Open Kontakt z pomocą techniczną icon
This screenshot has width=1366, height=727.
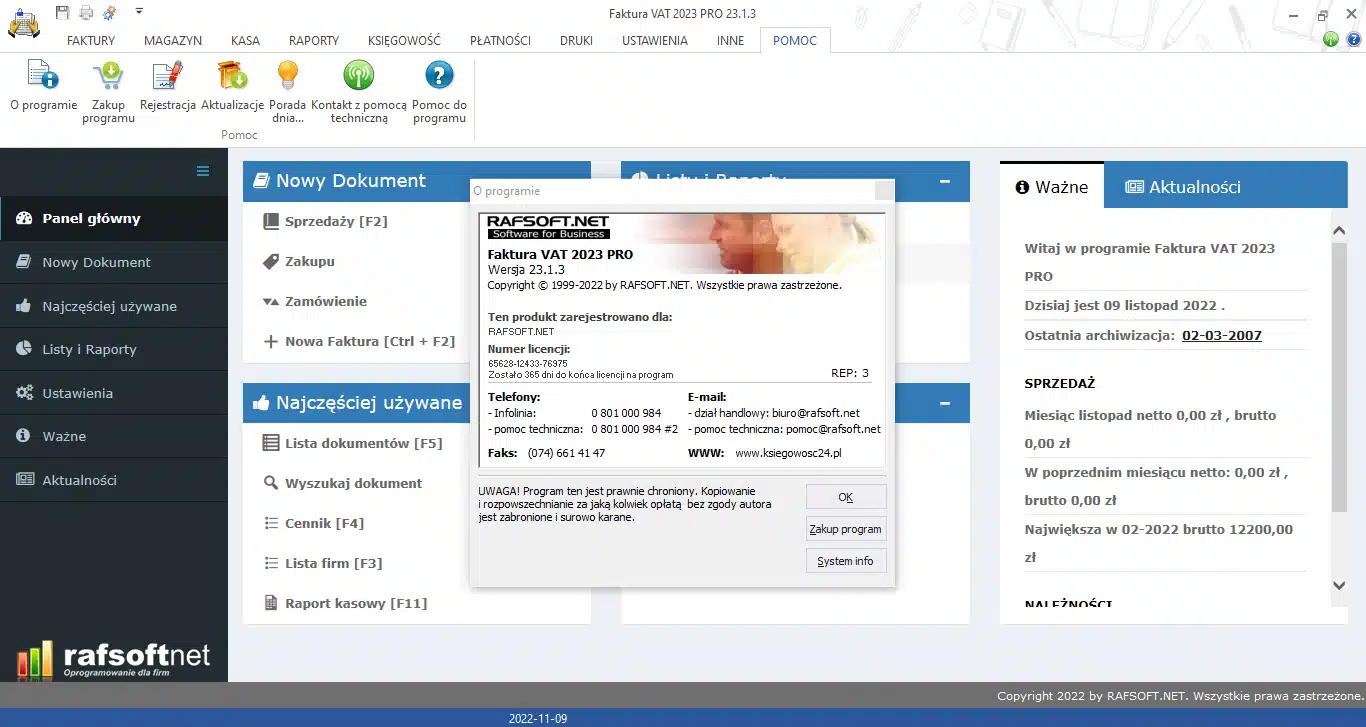point(358,76)
